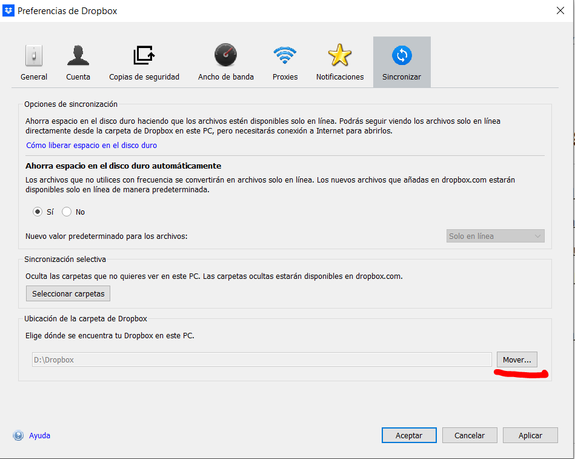Click the Sincronización selectiva group label
The width and height of the screenshot is (575, 459).
click(65, 259)
